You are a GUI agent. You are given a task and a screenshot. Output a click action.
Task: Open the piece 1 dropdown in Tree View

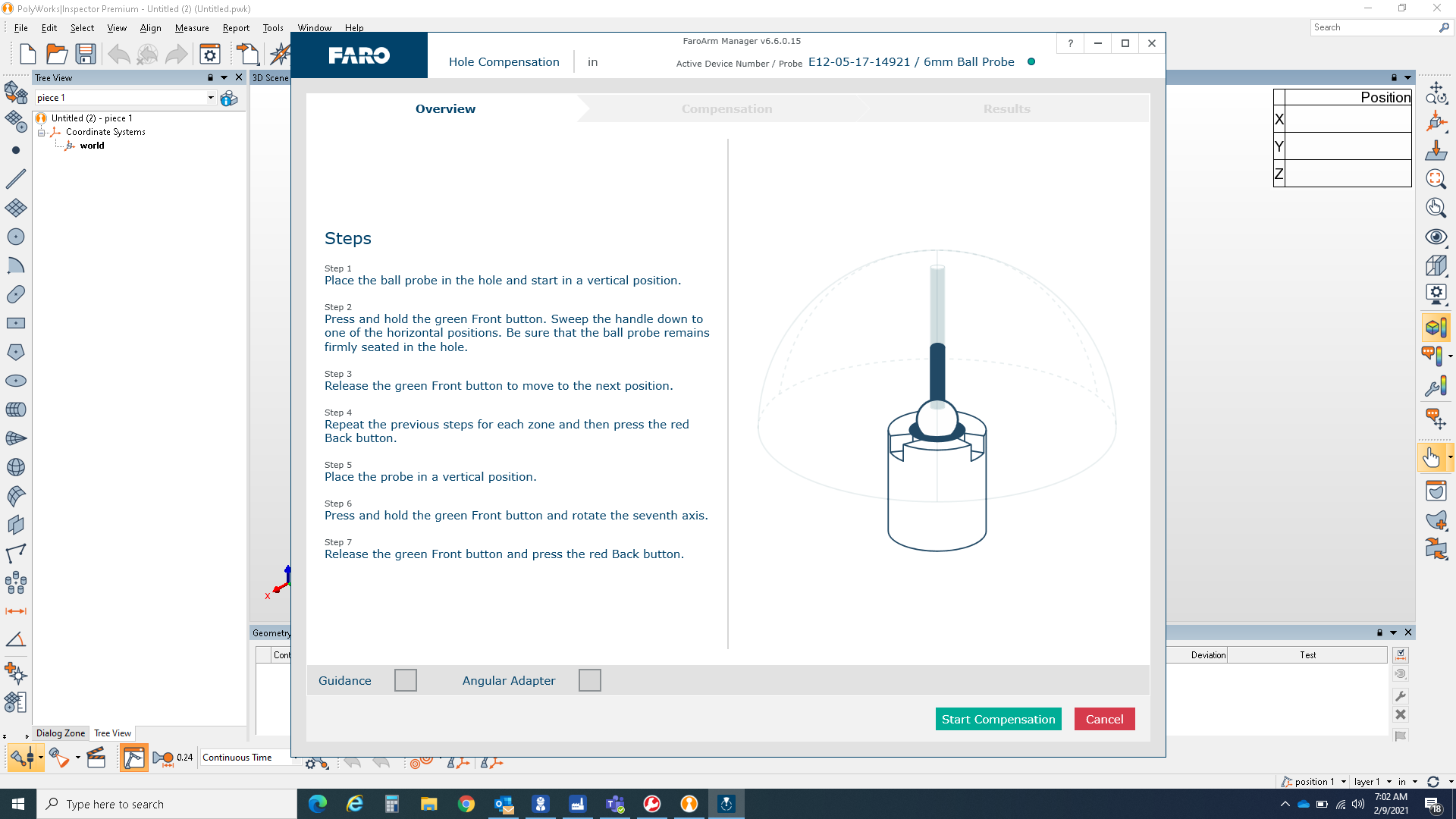pos(212,97)
